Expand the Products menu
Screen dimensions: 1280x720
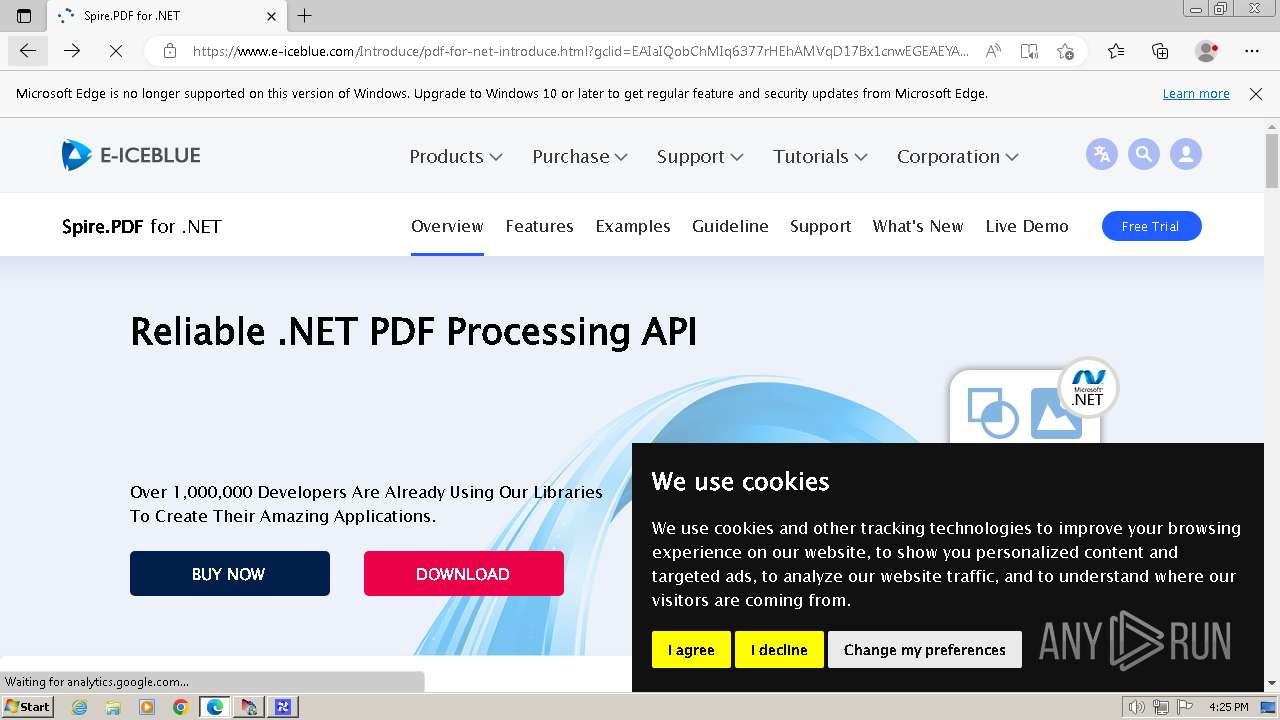[x=456, y=156]
